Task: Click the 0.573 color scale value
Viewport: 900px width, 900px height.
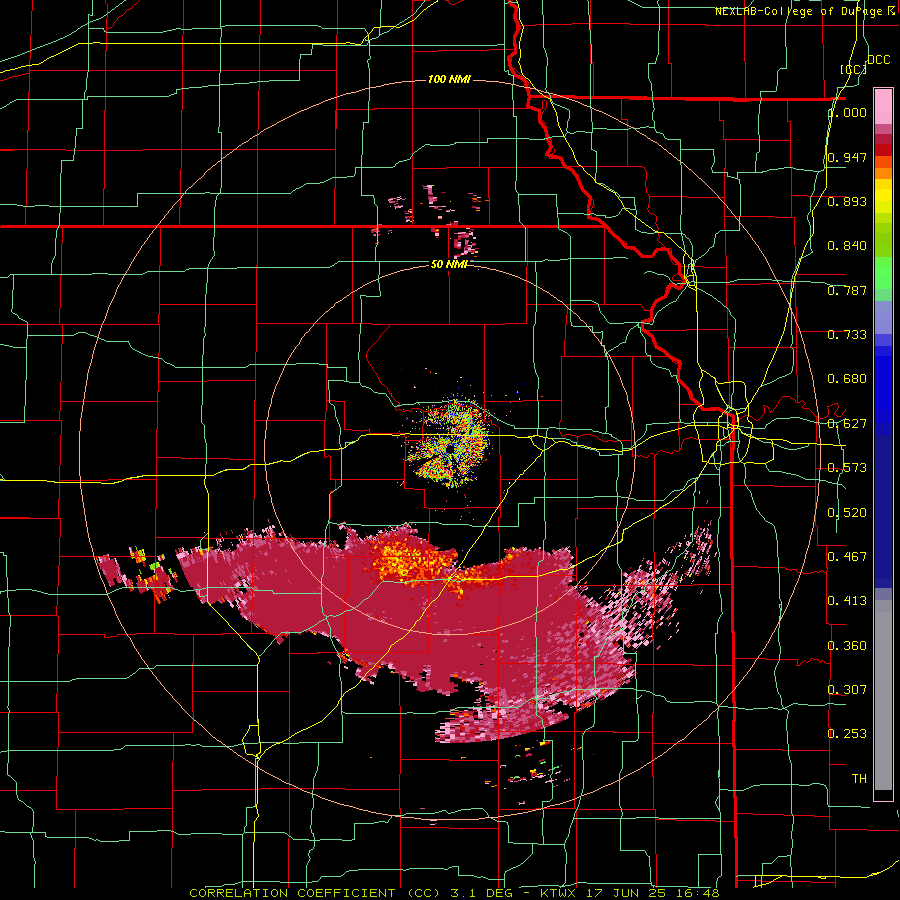Action: point(847,468)
